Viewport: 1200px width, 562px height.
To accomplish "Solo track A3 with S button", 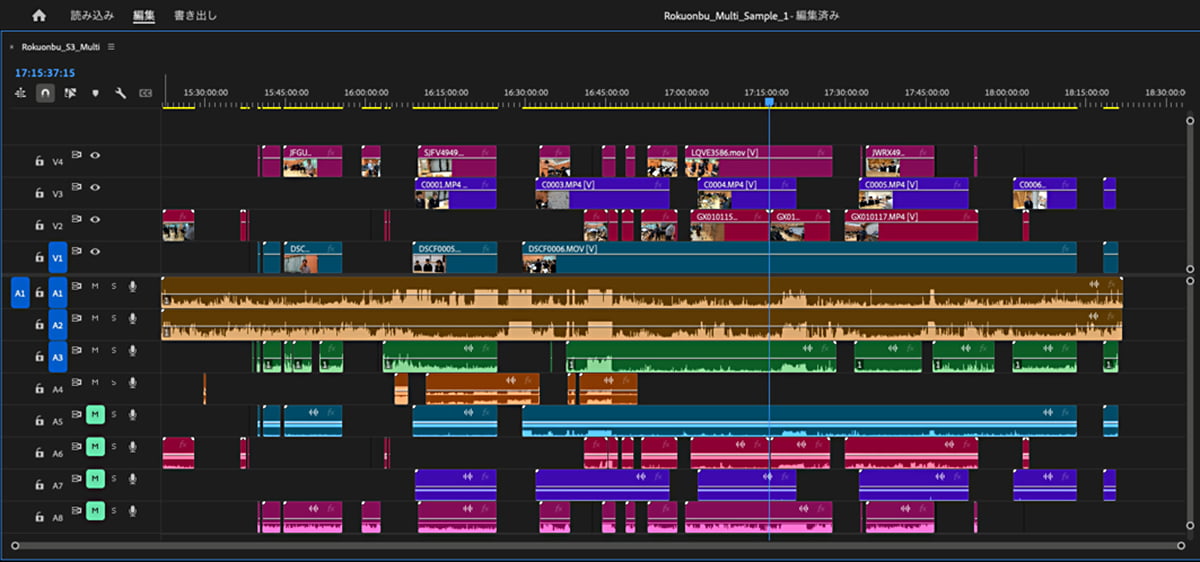I will pyautogui.click(x=113, y=350).
